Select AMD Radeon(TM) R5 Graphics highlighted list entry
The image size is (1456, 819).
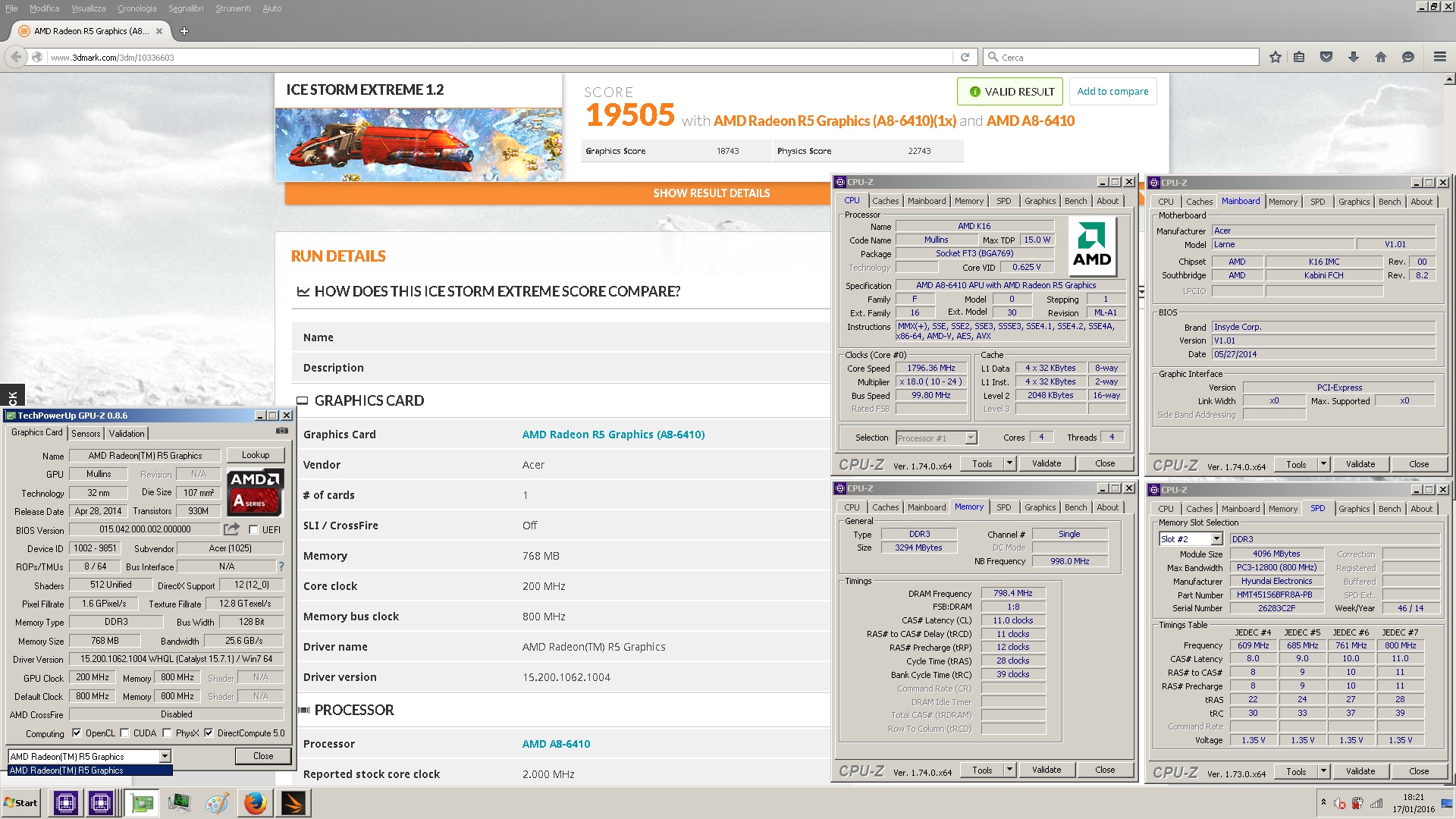[90, 770]
